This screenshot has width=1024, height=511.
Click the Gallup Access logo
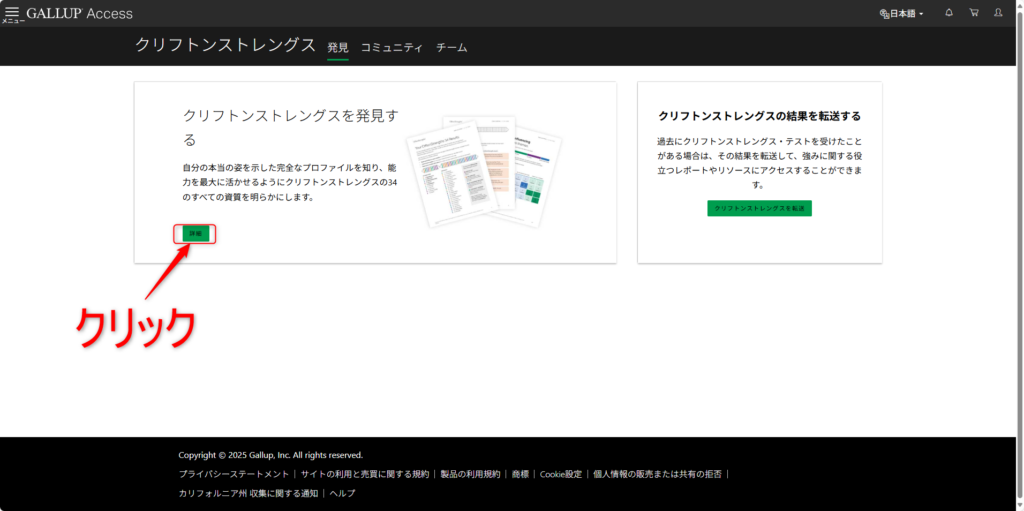[79, 13]
